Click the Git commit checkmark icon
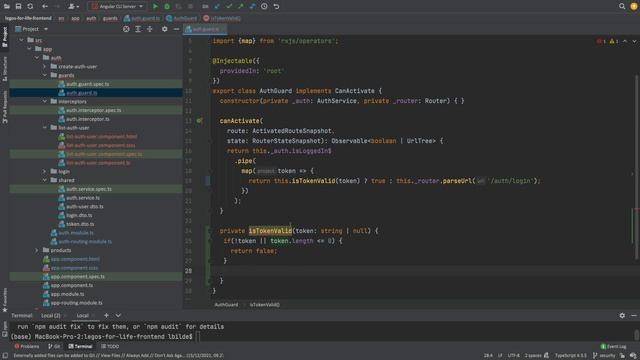This screenshot has height=360, width=640. tap(229, 7)
